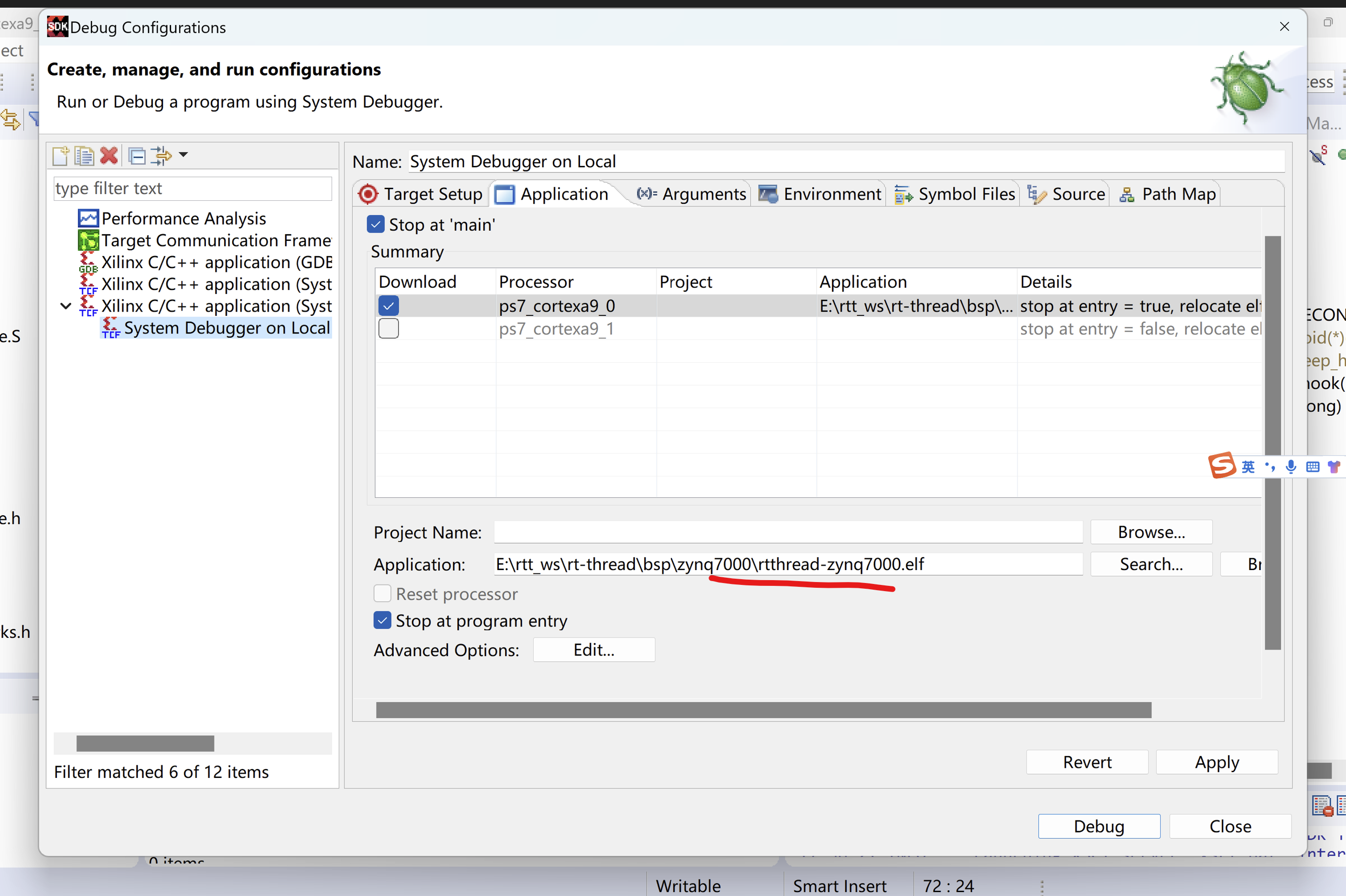Switch to the Symbol Files tab
Image resolution: width=1346 pixels, height=896 pixels.
(955, 194)
